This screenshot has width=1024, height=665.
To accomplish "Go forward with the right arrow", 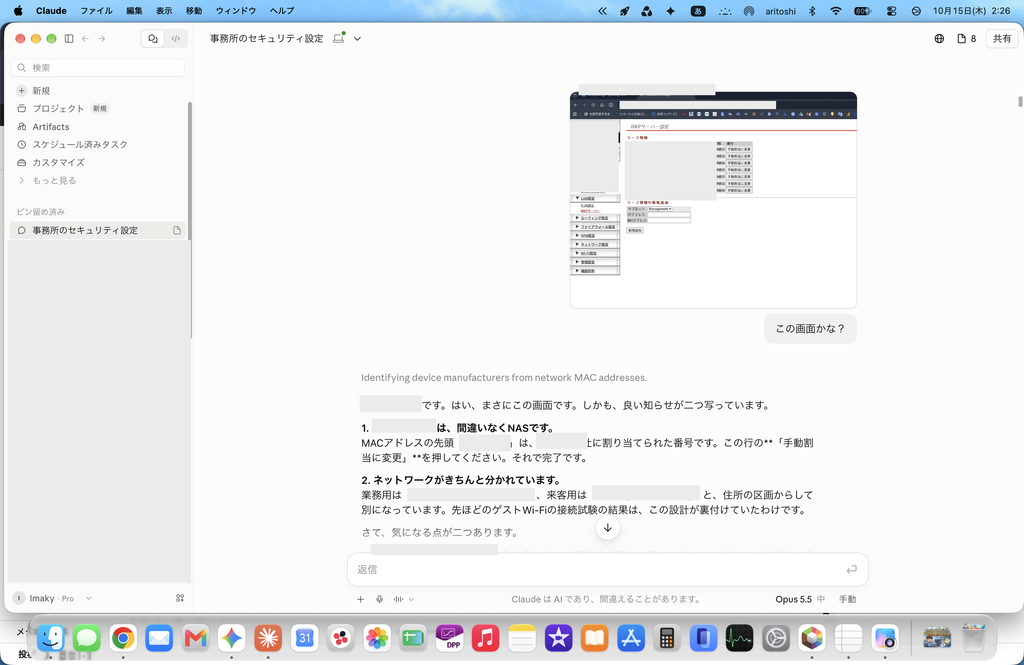I will (102, 39).
